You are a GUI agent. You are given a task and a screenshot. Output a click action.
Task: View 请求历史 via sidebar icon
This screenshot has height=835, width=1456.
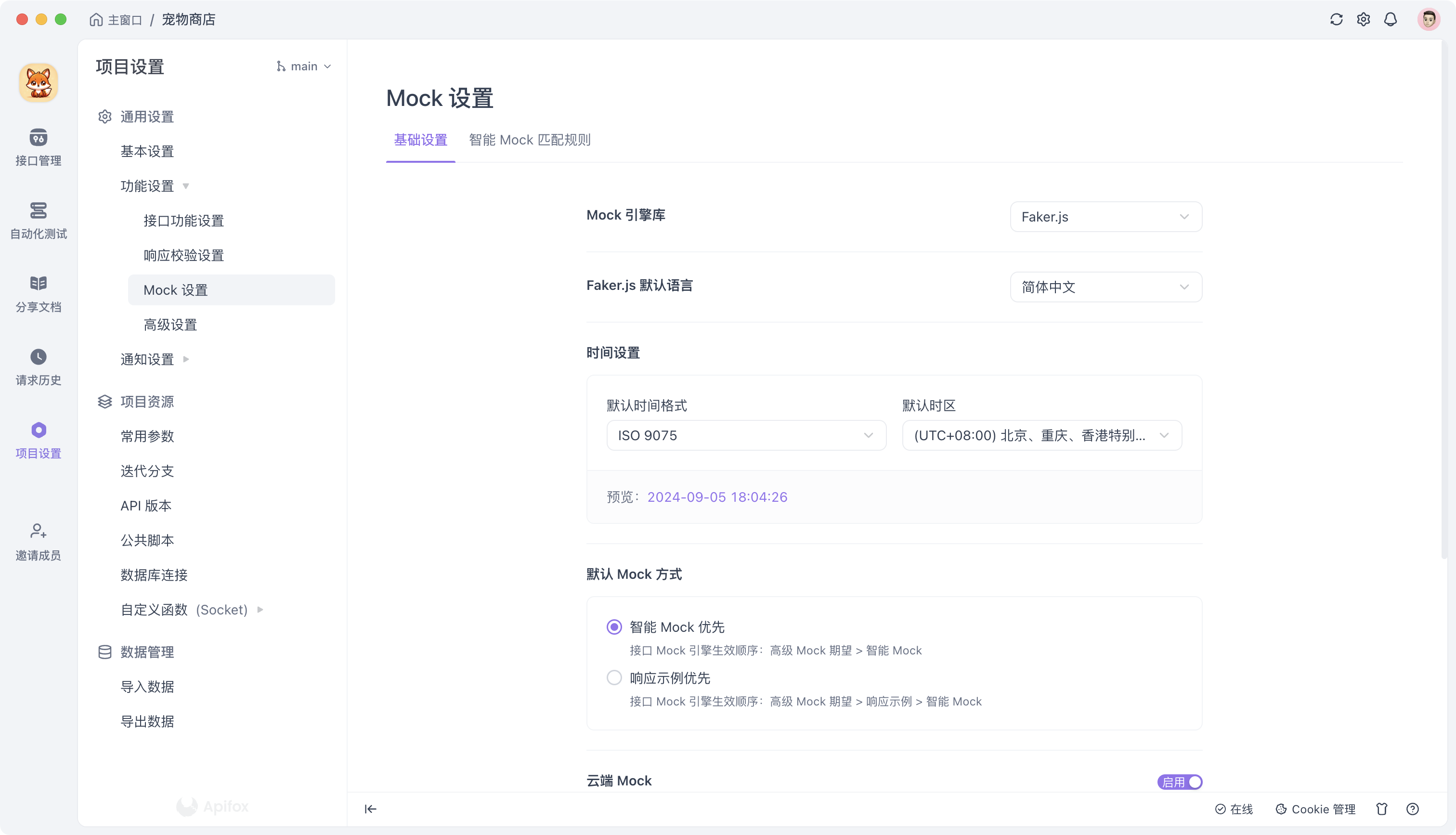pos(38,366)
